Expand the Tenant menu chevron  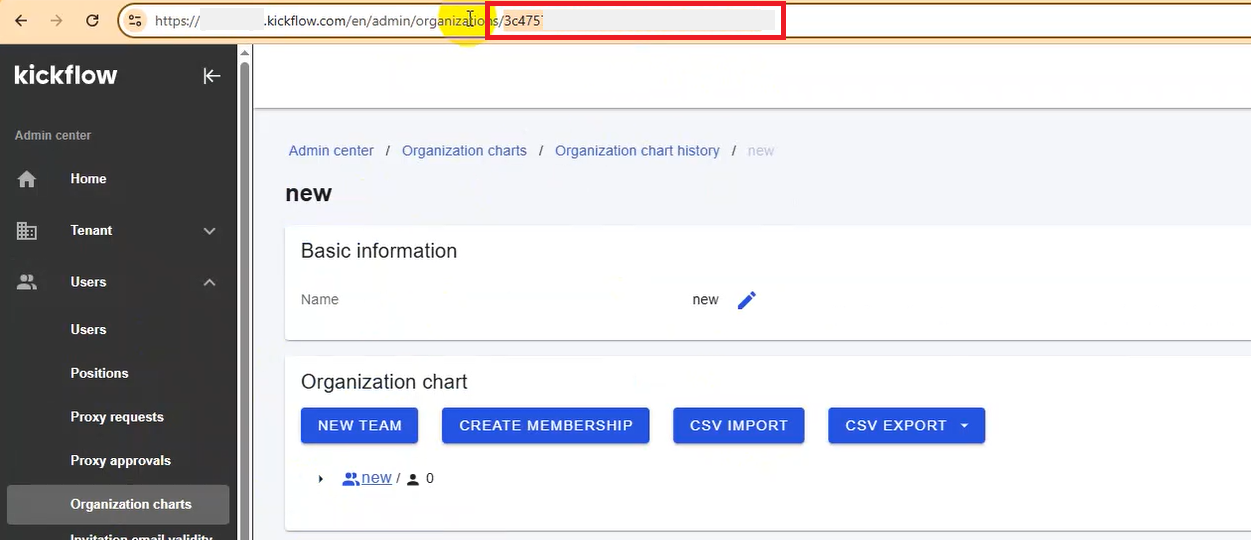click(210, 231)
